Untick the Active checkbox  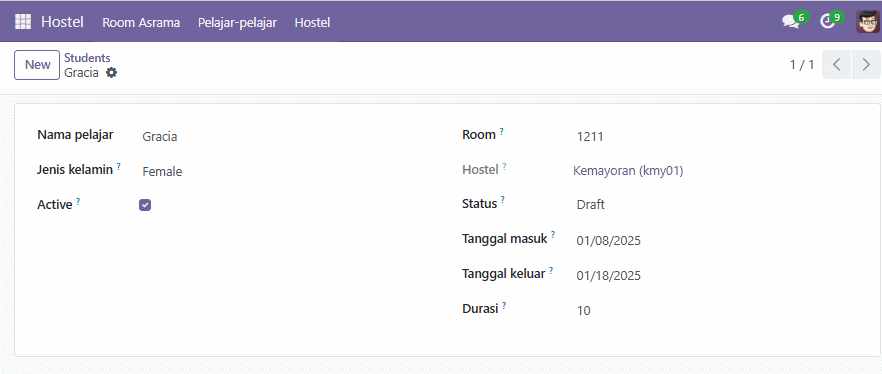[x=145, y=205]
